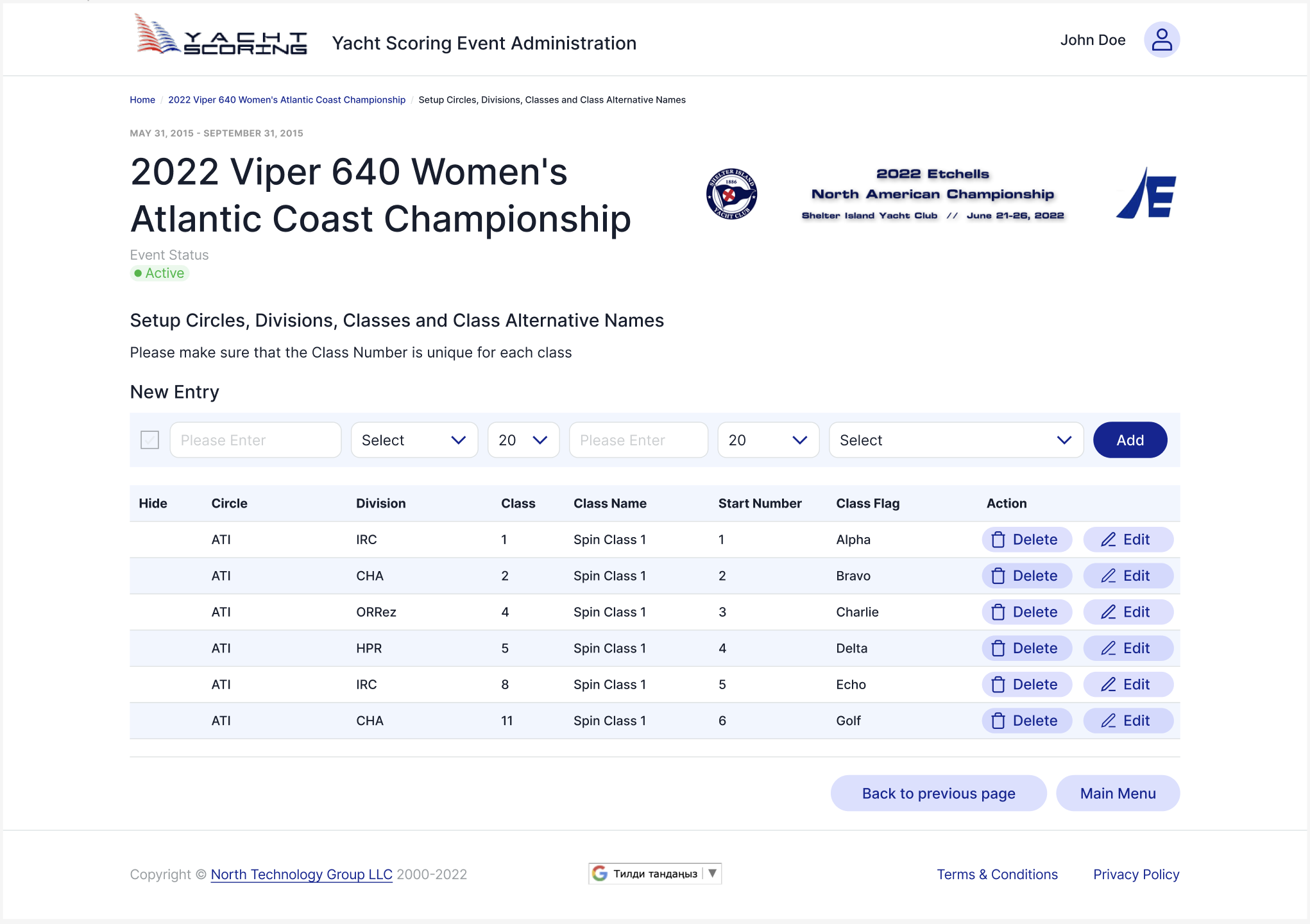The width and height of the screenshot is (1310, 924).
Task: Focus the Class Name Please Enter field
Action: (x=638, y=440)
